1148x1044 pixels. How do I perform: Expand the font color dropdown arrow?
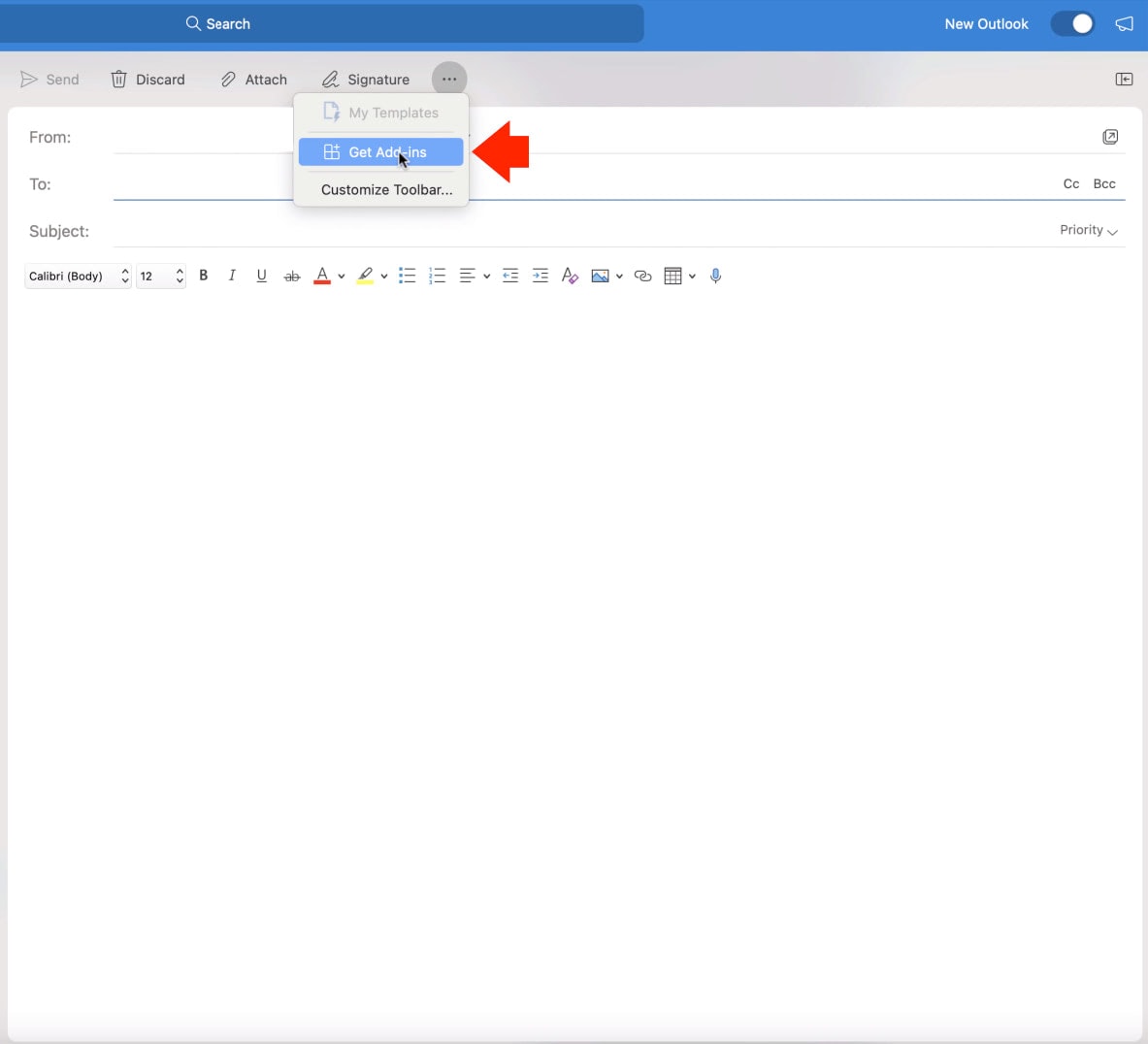(342, 277)
